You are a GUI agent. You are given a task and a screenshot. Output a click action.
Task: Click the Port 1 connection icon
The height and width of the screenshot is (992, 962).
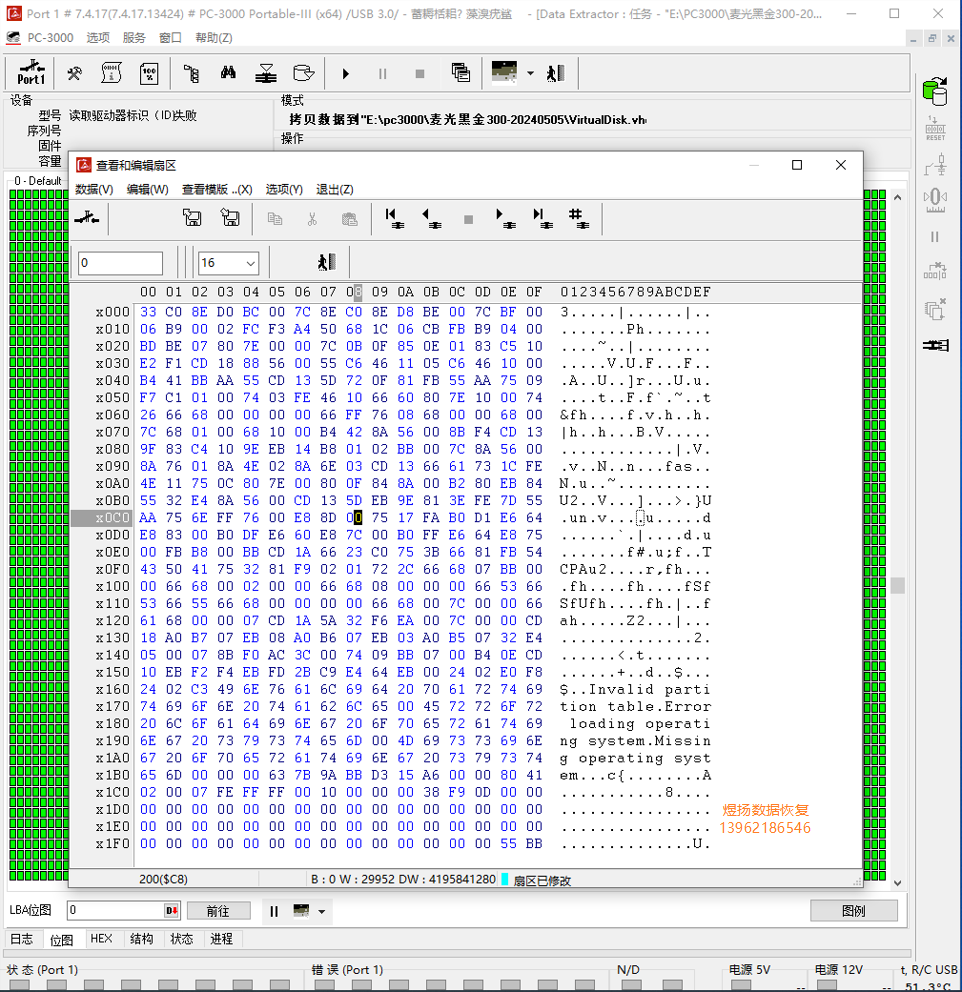tap(30, 73)
